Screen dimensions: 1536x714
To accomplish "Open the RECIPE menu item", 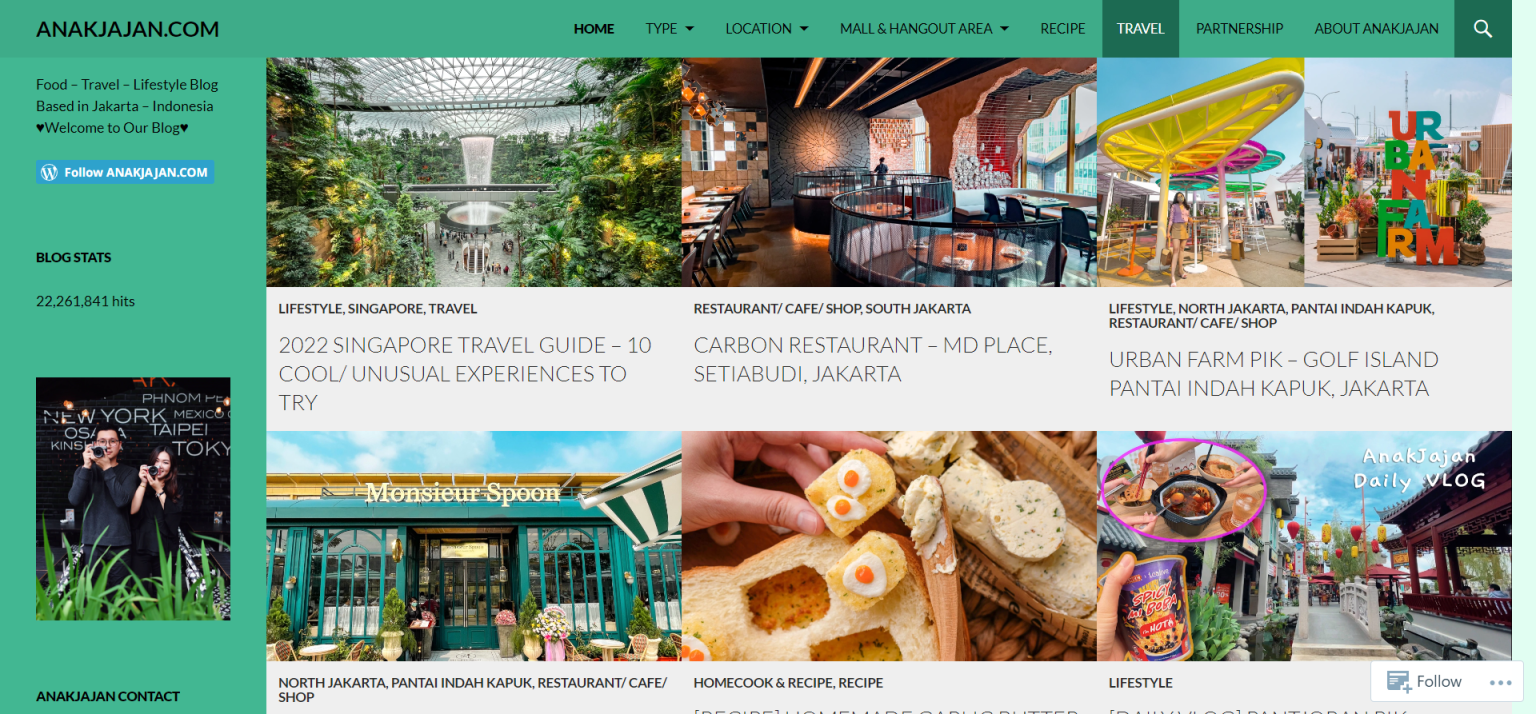I will (1063, 29).
